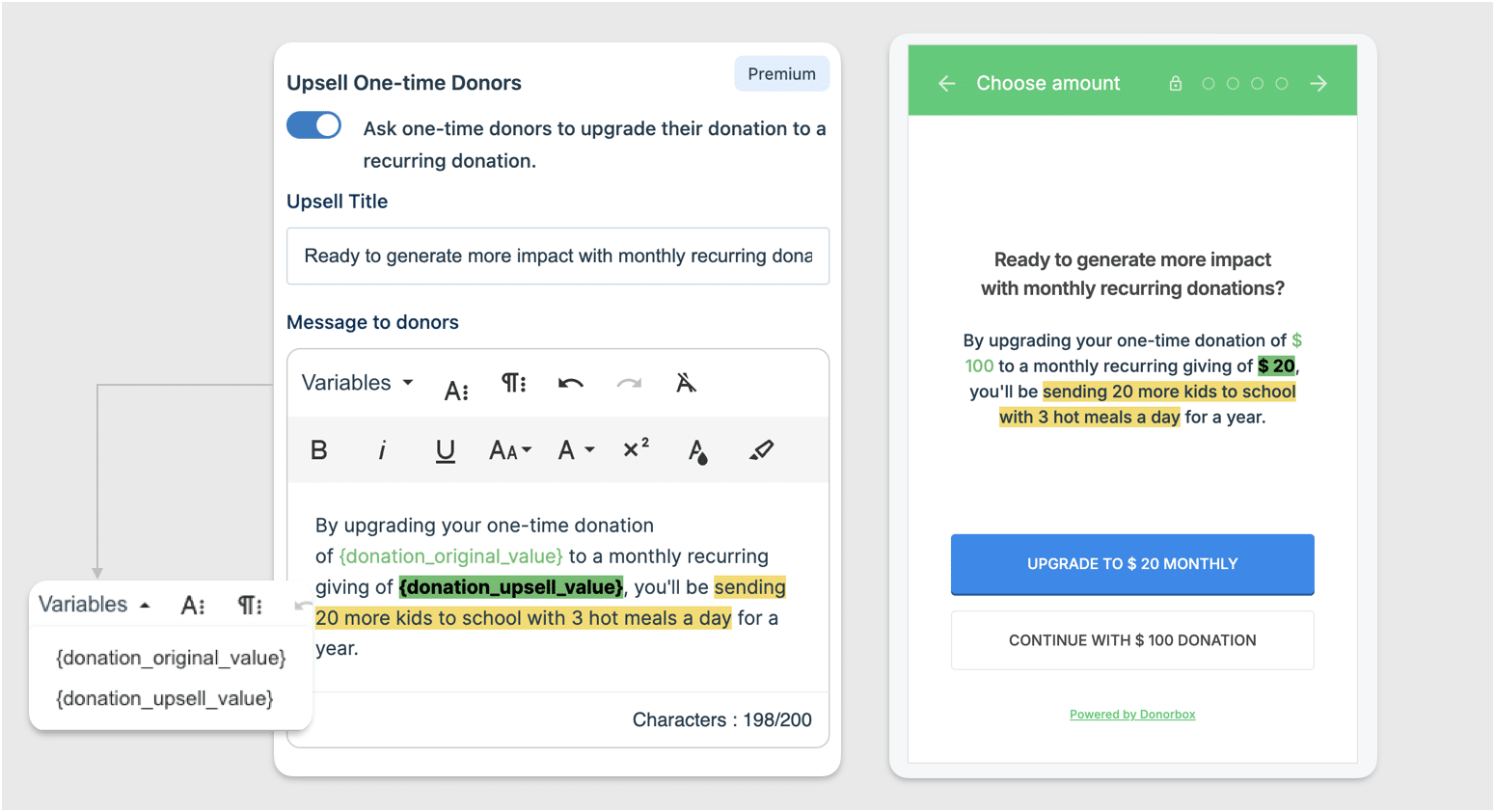1495x812 pixels.
Task: Click the Bold formatting icon
Action: pos(319,450)
